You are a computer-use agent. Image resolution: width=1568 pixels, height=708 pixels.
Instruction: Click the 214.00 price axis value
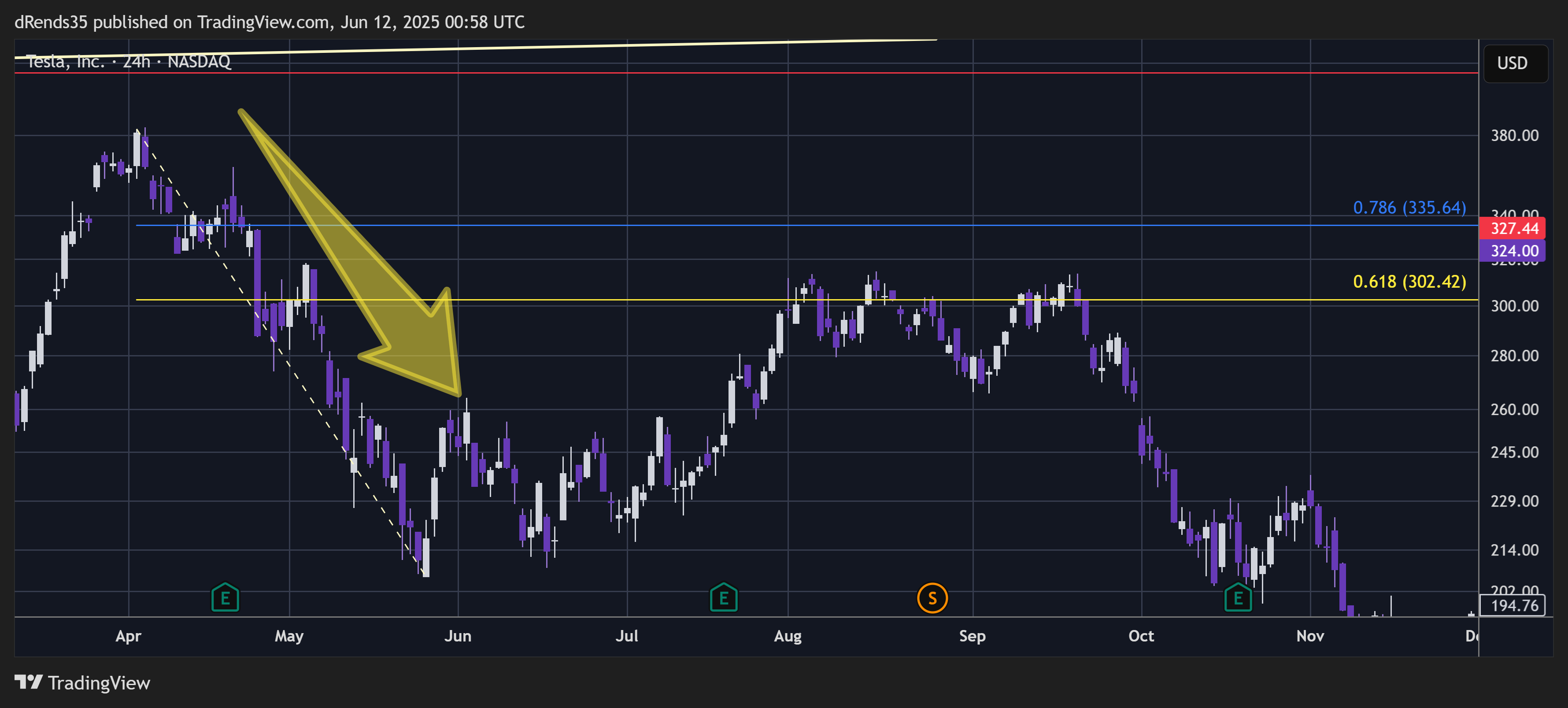1514,550
